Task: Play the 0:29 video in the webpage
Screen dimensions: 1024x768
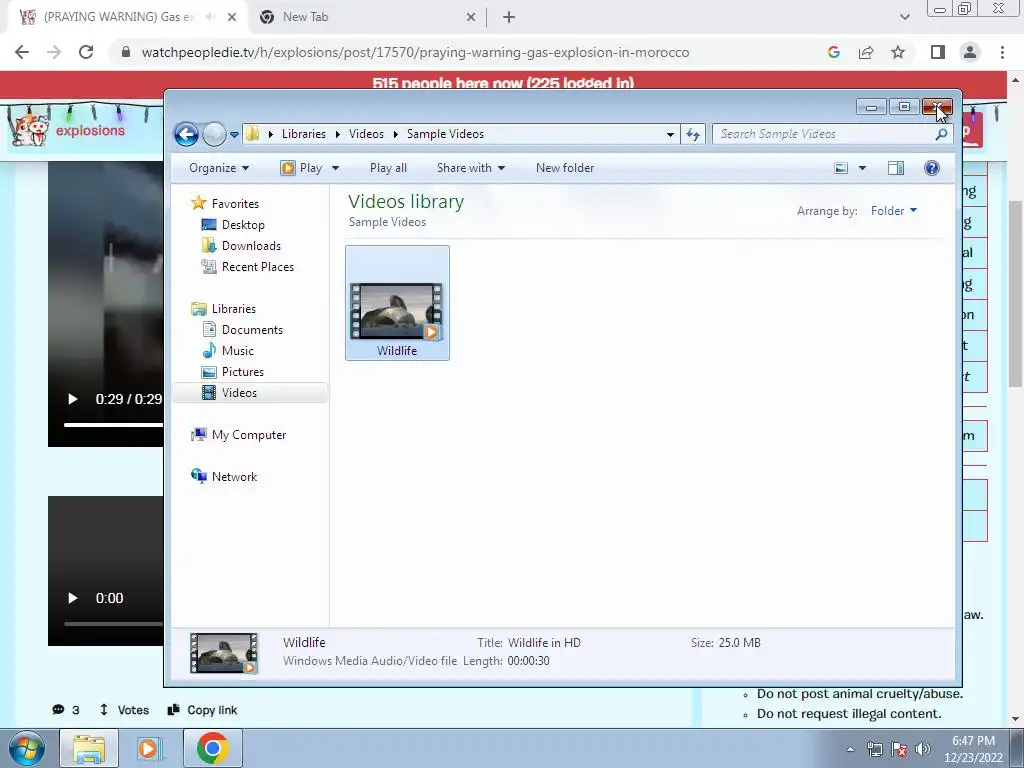Action: tap(72, 399)
